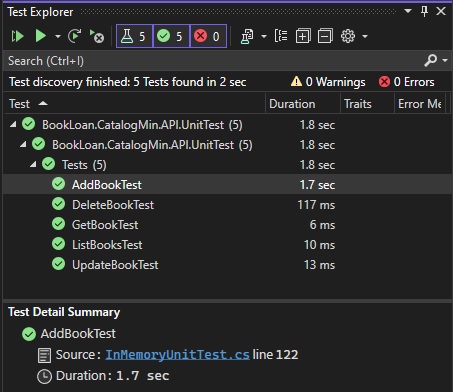453x392 pixels.
Task: Open Test Explorer settings gear
Action: [348, 36]
